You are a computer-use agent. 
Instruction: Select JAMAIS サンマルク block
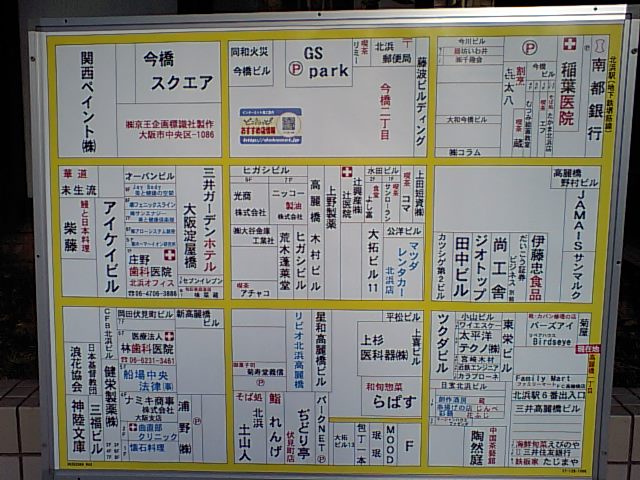[x=579, y=245]
